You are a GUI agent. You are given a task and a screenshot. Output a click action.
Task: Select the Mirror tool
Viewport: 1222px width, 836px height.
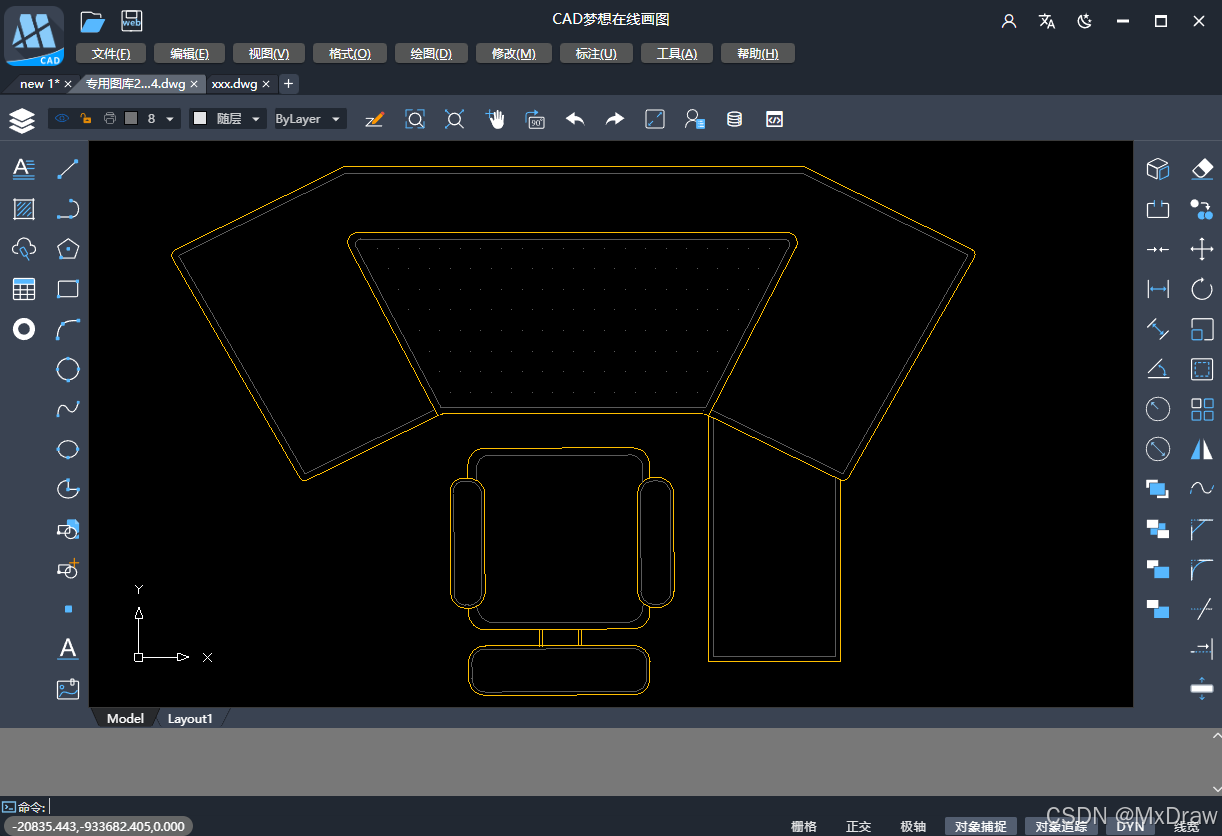point(1202,449)
